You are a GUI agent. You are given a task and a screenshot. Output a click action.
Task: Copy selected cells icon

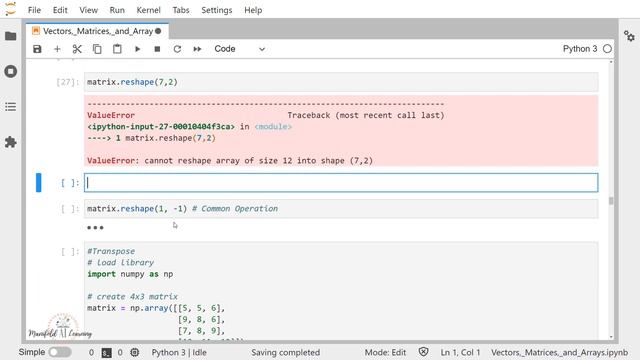pyautogui.click(x=97, y=49)
